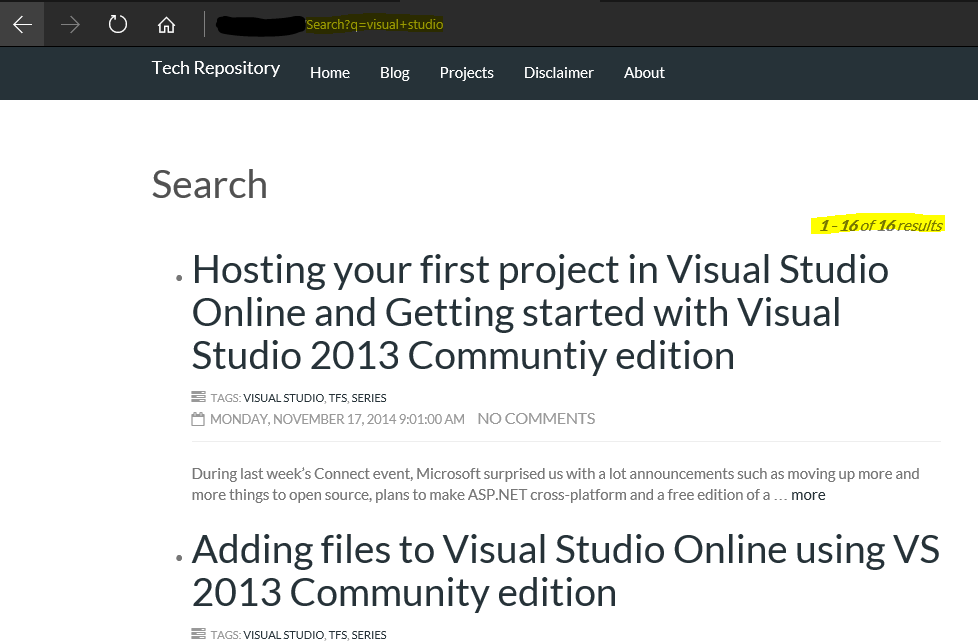This screenshot has width=978, height=644.
Task: Go to the About page
Action: [644, 73]
